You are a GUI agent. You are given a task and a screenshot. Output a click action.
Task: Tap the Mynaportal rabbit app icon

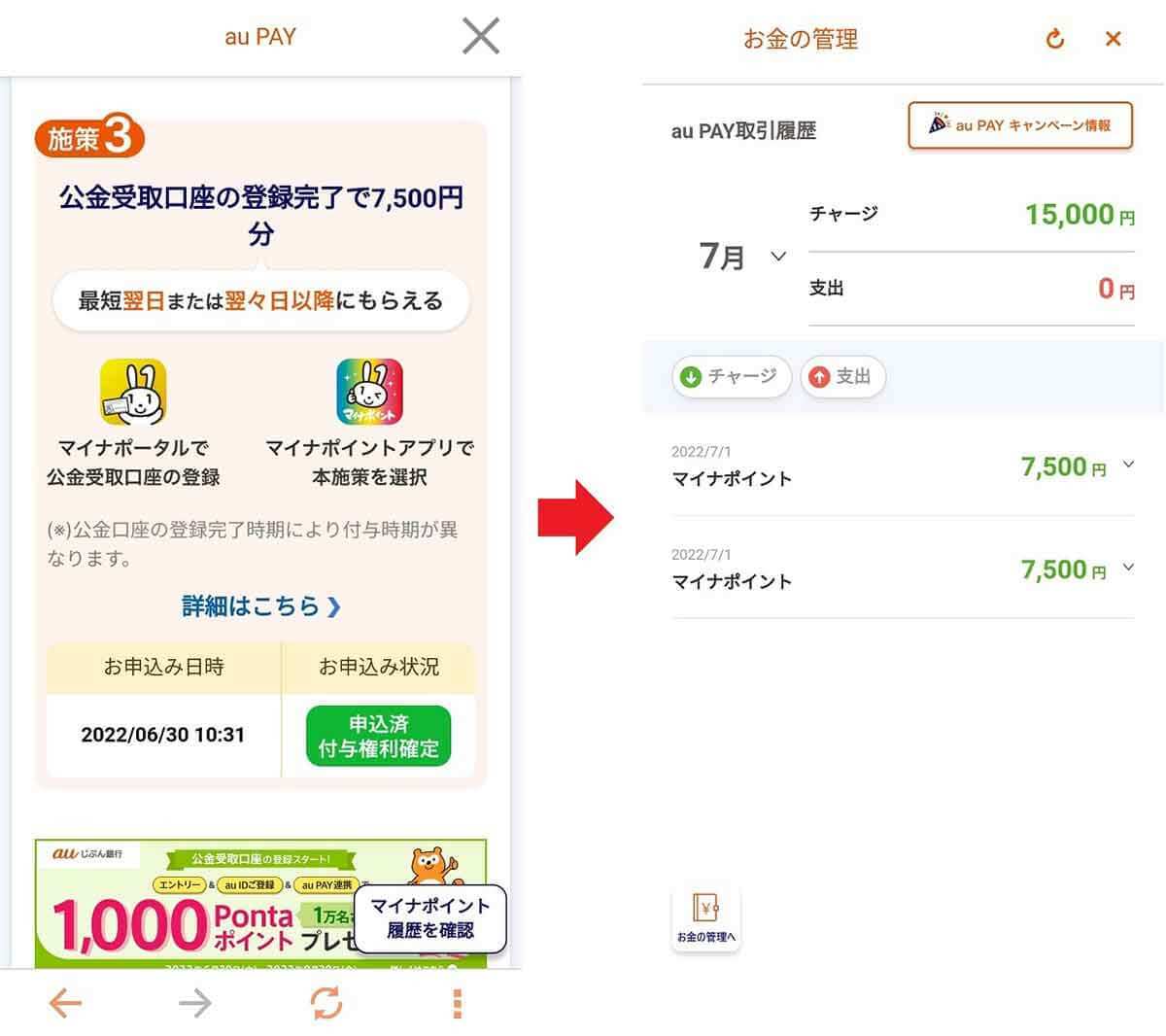[133, 392]
